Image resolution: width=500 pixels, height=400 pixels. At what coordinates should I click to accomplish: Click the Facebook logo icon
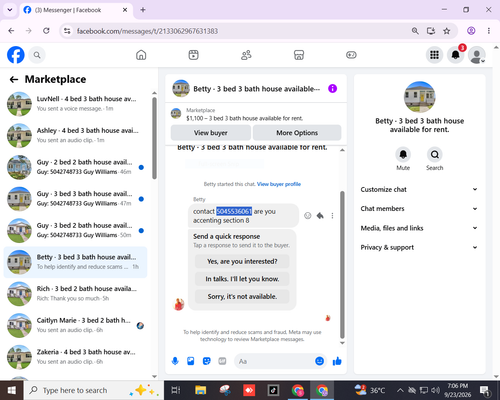click(x=16, y=55)
